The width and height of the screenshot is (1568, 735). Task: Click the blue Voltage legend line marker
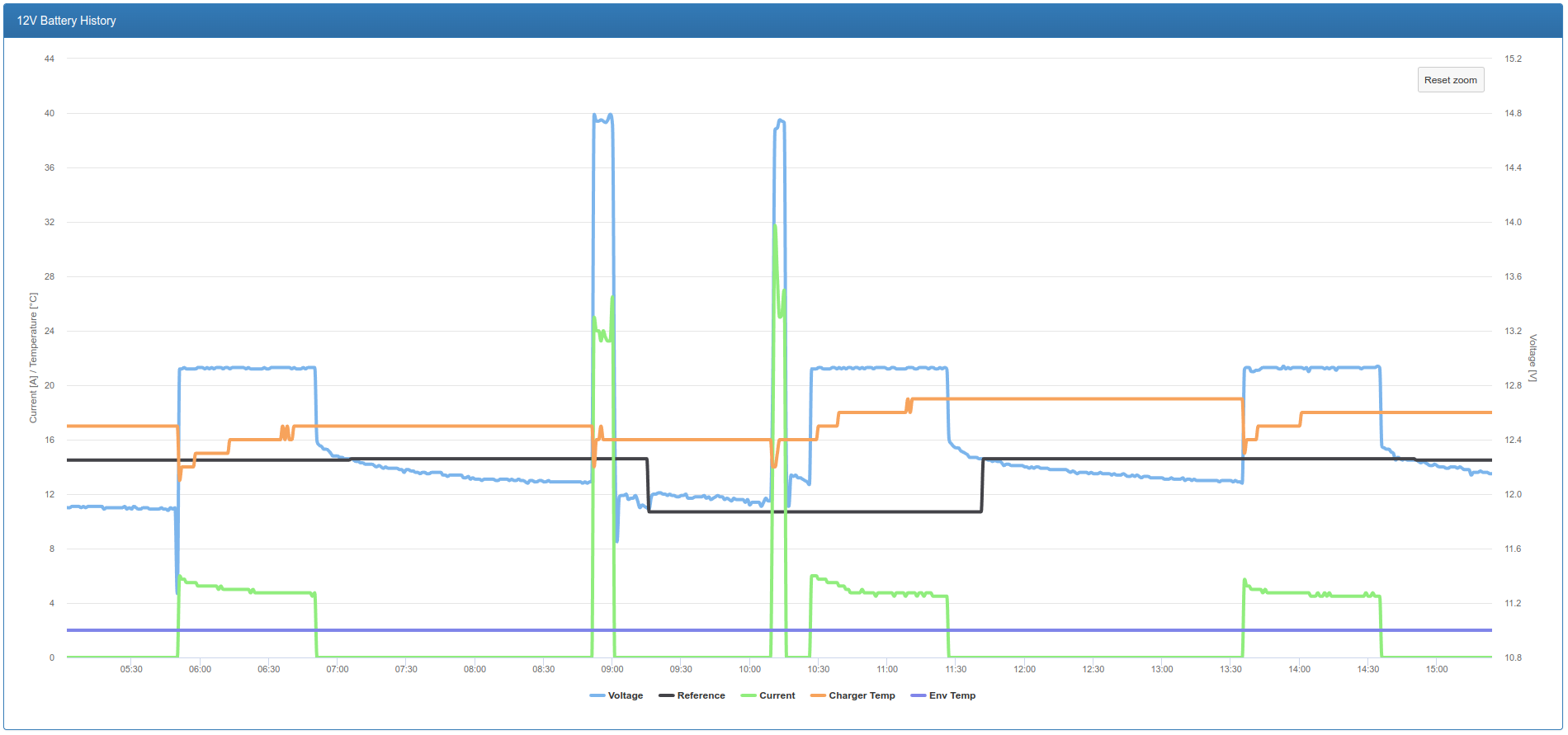597,695
